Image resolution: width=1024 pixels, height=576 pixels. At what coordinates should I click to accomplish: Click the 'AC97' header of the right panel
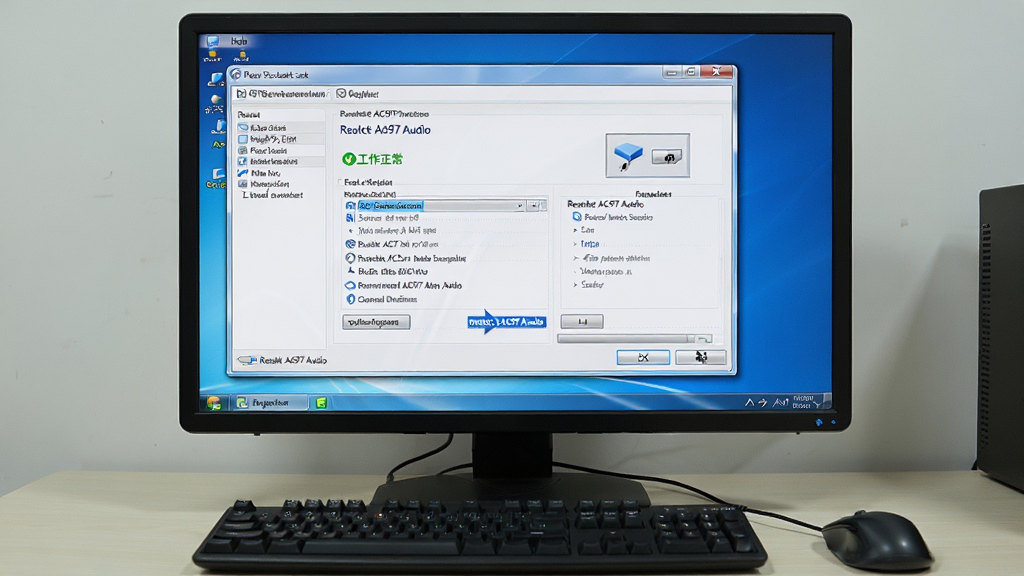click(605, 204)
